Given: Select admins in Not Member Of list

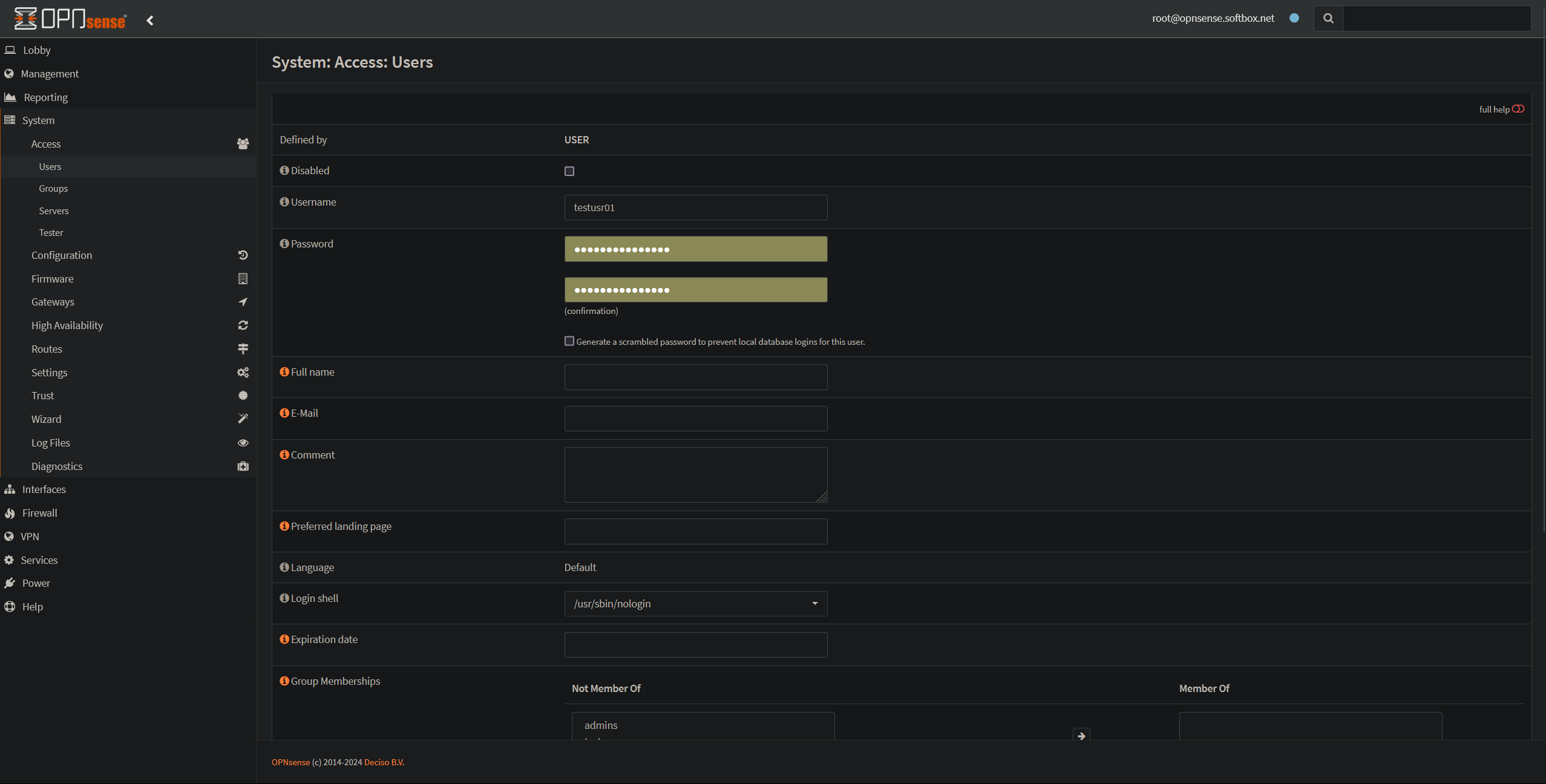Looking at the screenshot, I should (x=601, y=725).
